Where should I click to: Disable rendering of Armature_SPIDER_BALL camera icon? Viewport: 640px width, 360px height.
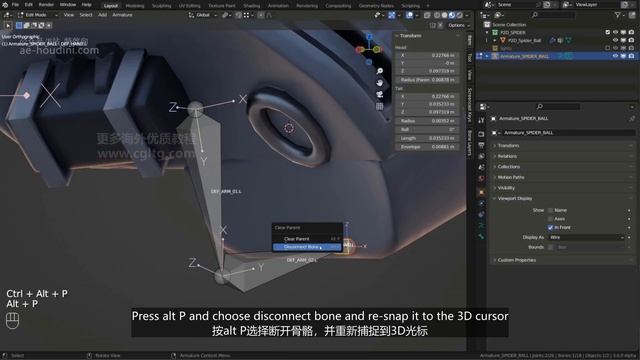631,56
